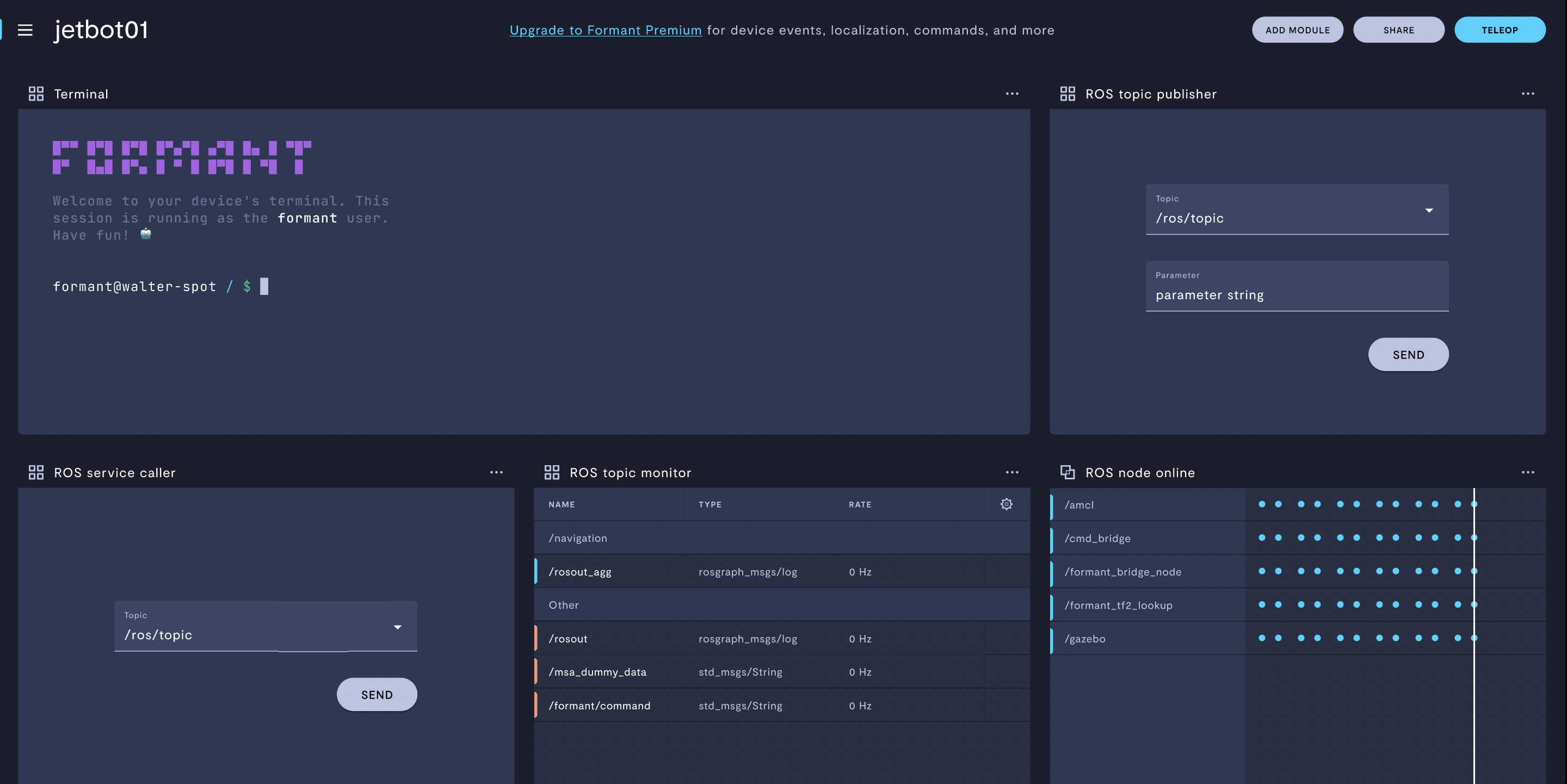Select the /rosout_agg topic row

click(x=579, y=572)
